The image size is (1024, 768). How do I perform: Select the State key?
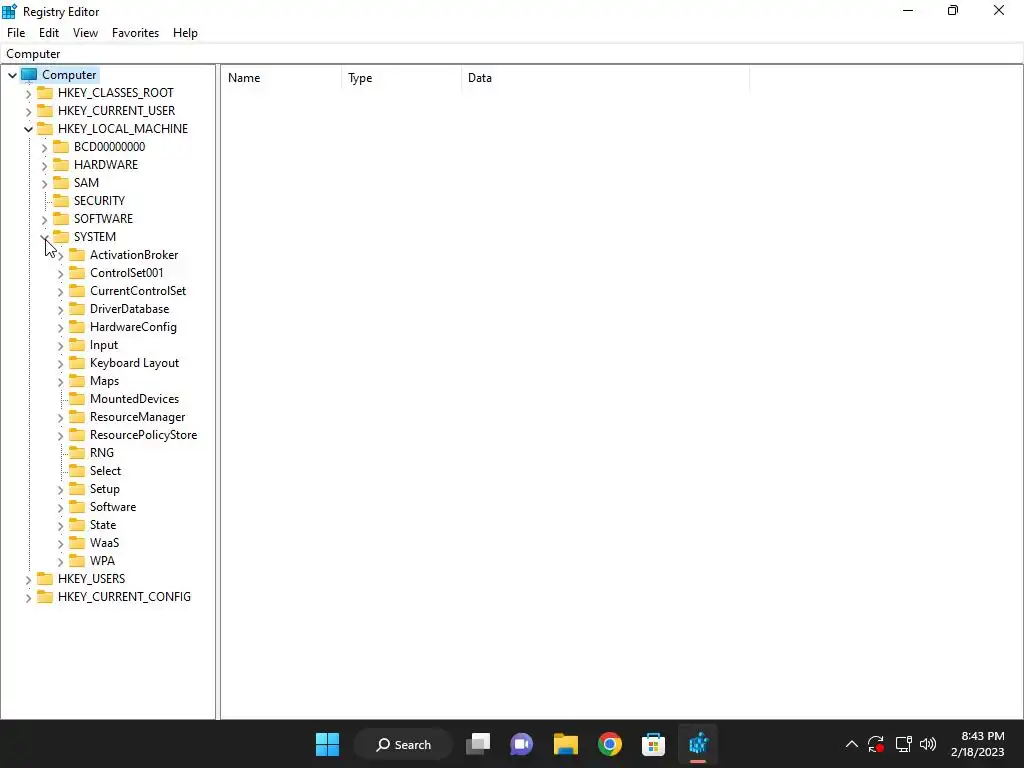click(x=103, y=525)
